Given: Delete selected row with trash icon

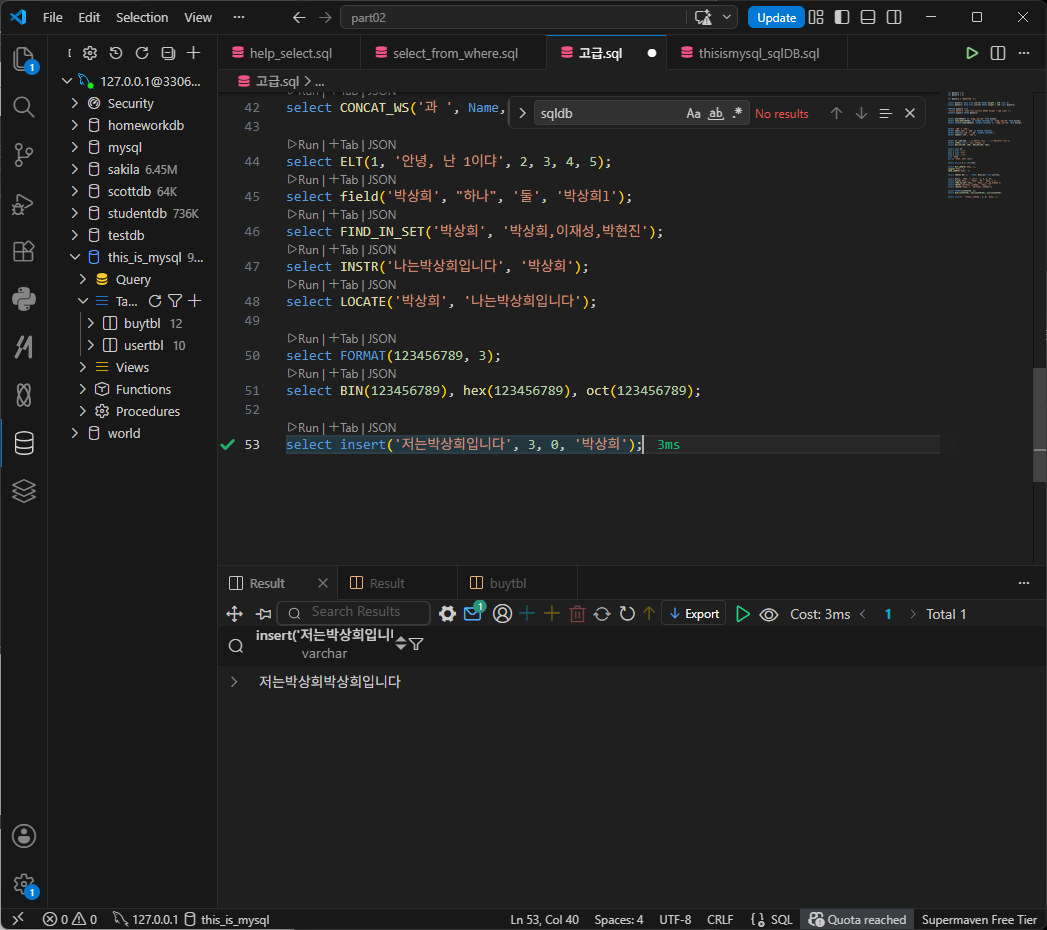Looking at the screenshot, I should tap(578, 614).
